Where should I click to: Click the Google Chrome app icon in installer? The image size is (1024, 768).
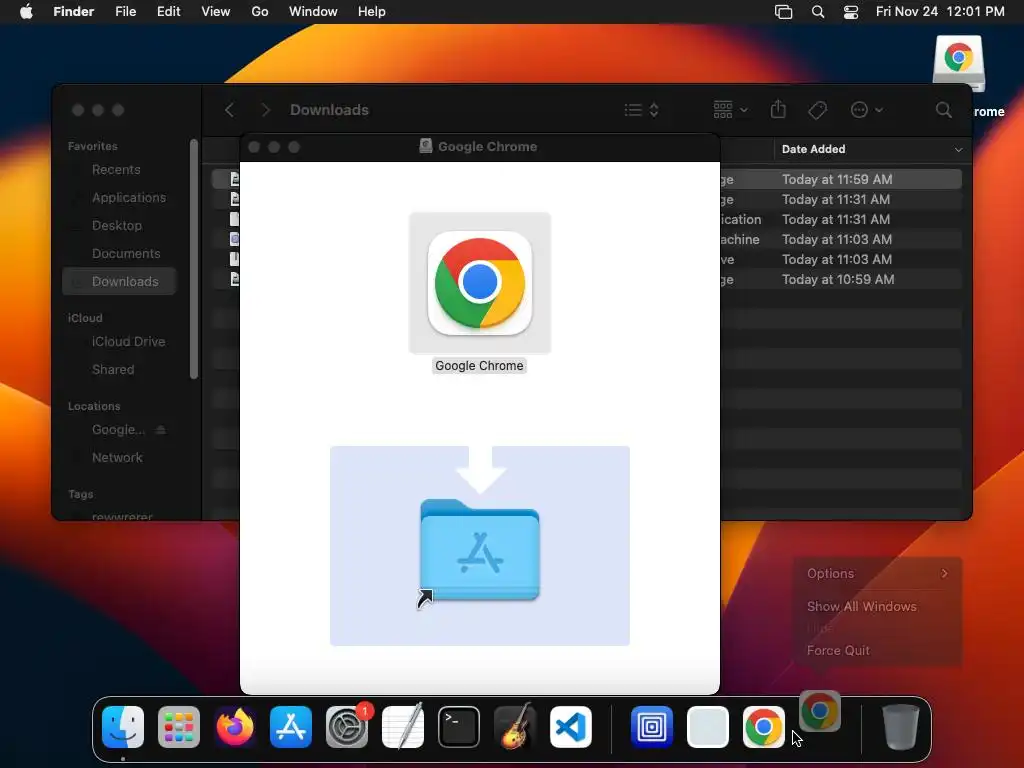tap(480, 283)
